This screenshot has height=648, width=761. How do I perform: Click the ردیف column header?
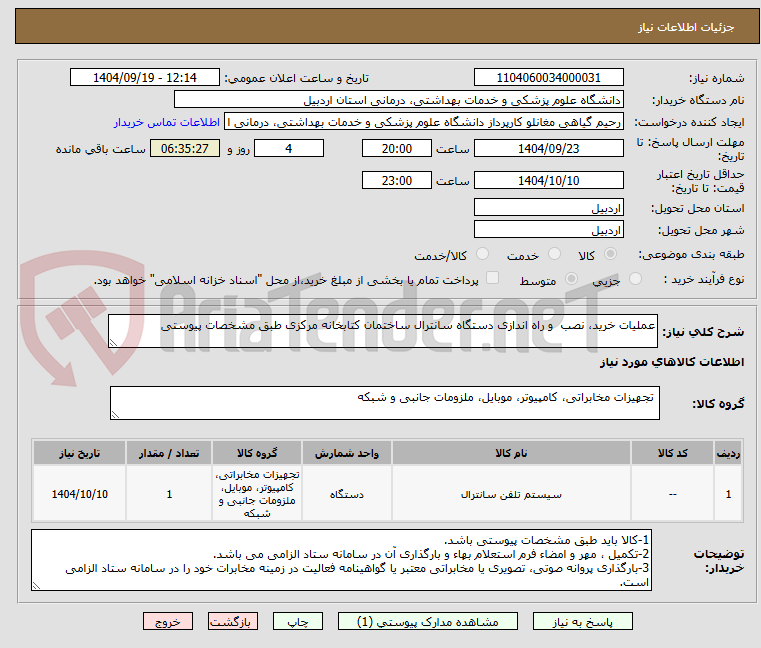pyautogui.click(x=728, y=453)
